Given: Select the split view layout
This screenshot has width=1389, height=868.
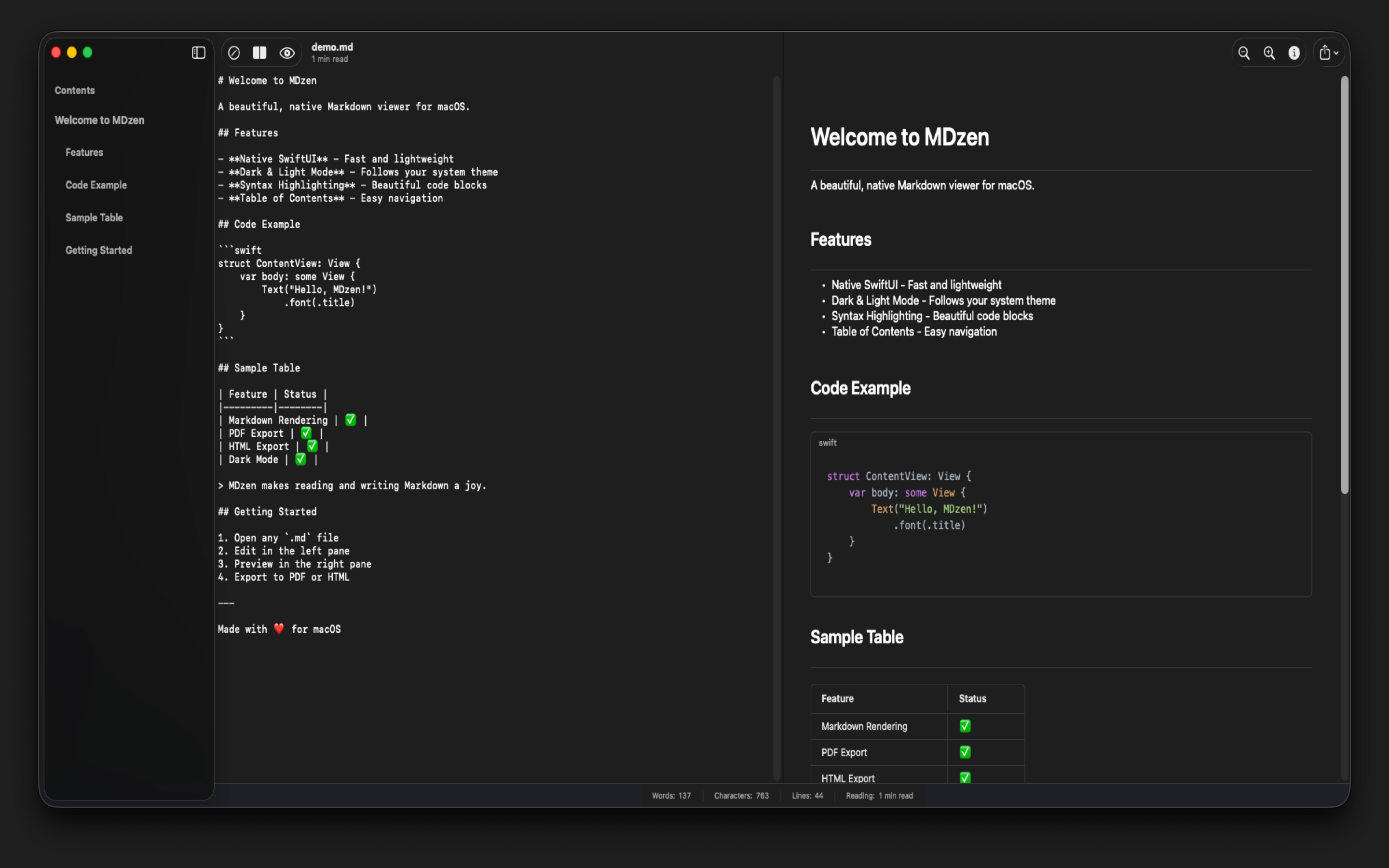Looking at the screenshot, I should [x=259, y=52].
